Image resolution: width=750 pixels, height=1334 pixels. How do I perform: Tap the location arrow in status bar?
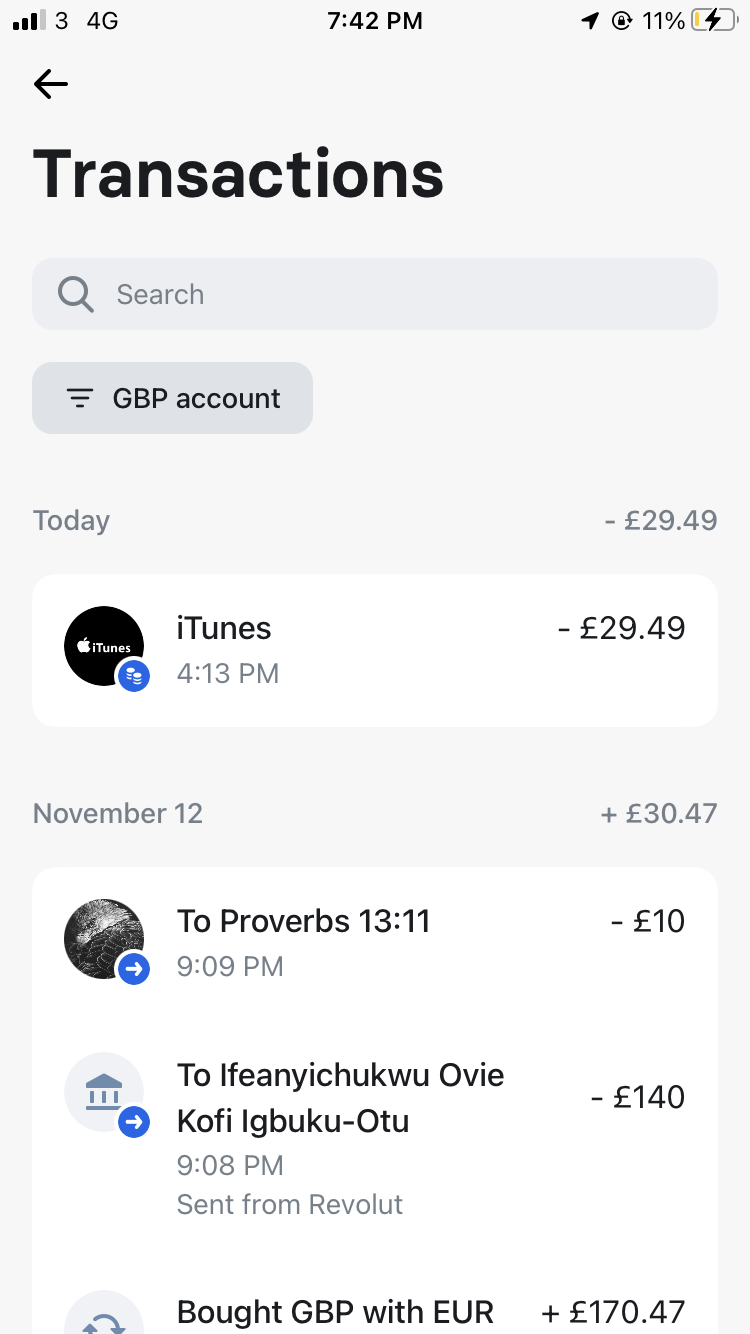(x=590, y=21)
